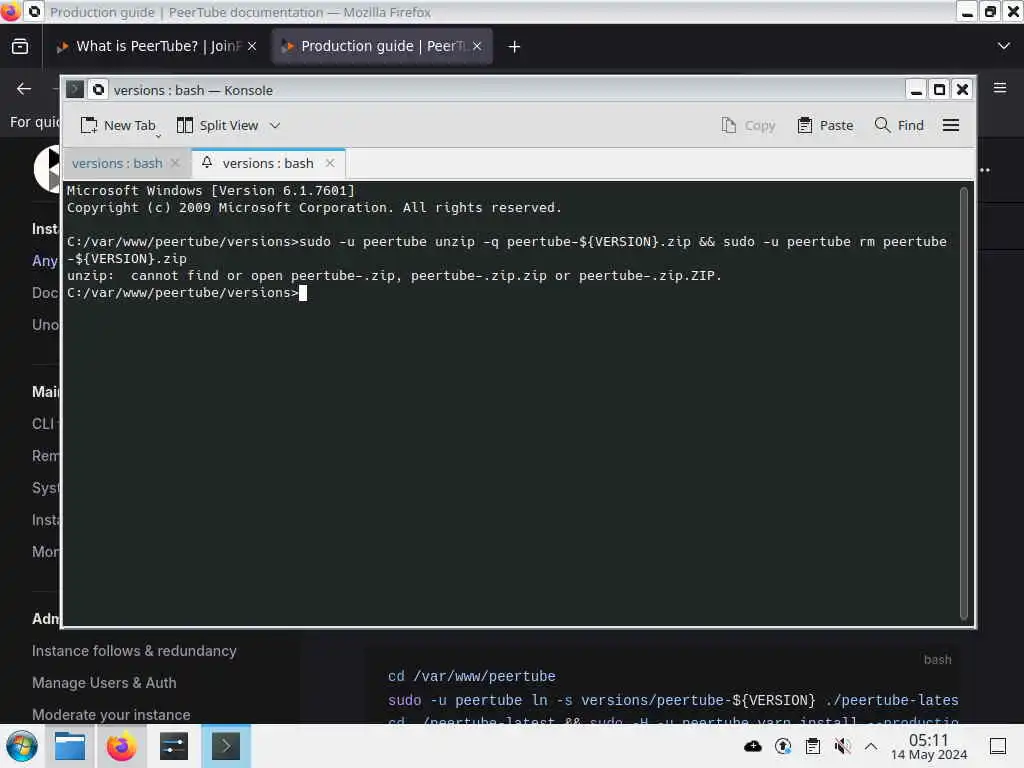The height and width of the screenshot is (768, 1024).
Task: Open Manage Users & Auth link
Action: (x=104, y=682)
